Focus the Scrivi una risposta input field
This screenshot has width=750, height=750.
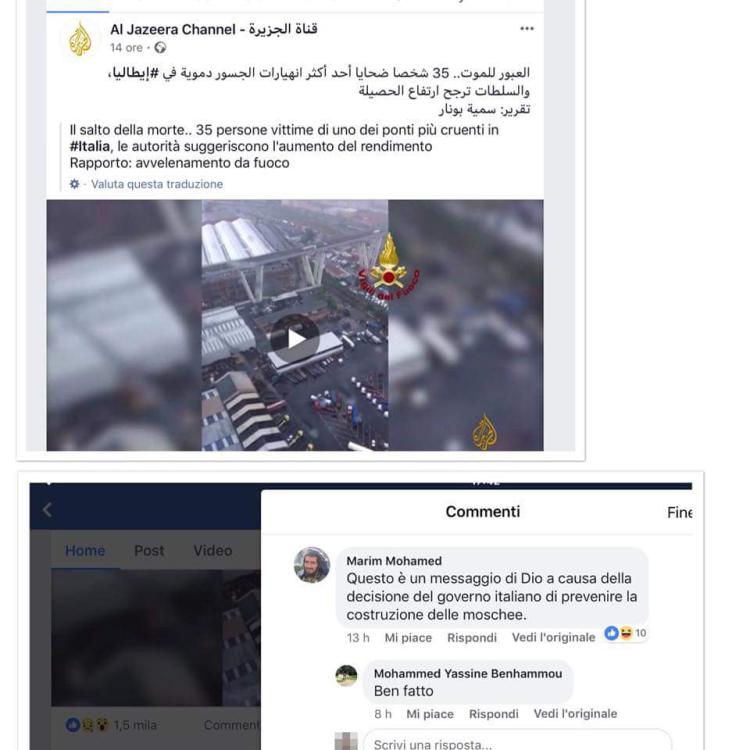[517, 742]
